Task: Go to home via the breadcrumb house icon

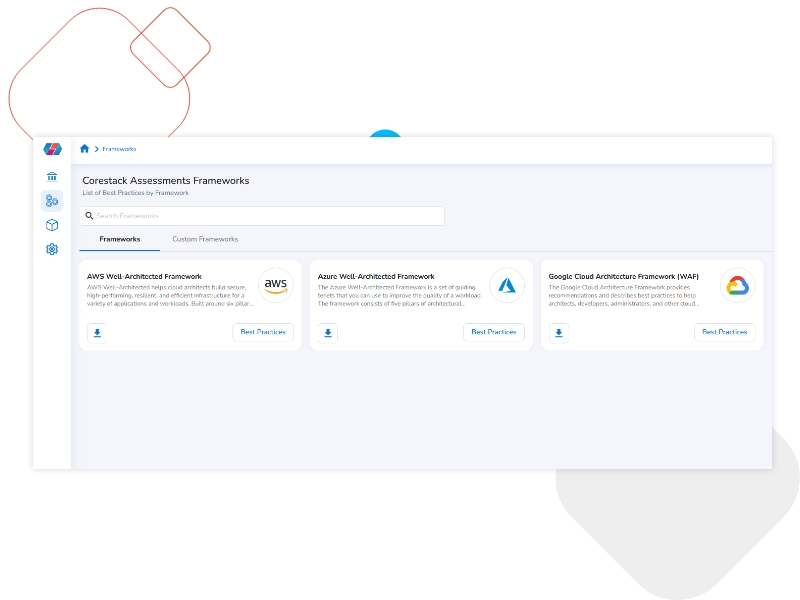Action: (x=85, y=148)
